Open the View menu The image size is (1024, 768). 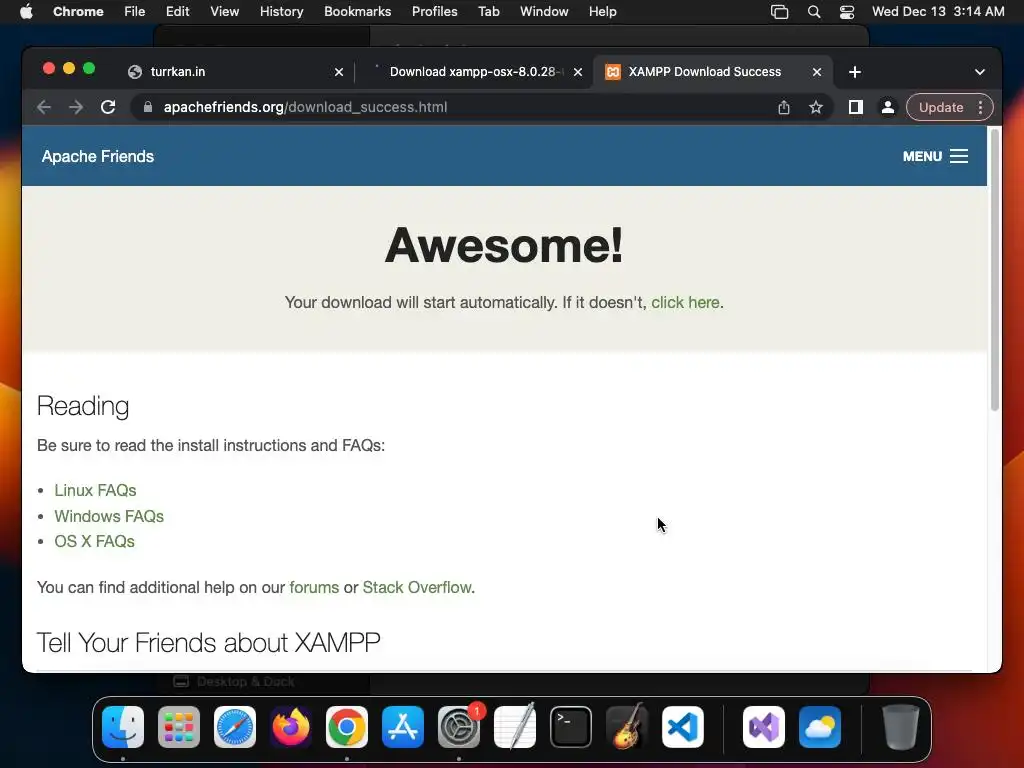click(225, 12)
